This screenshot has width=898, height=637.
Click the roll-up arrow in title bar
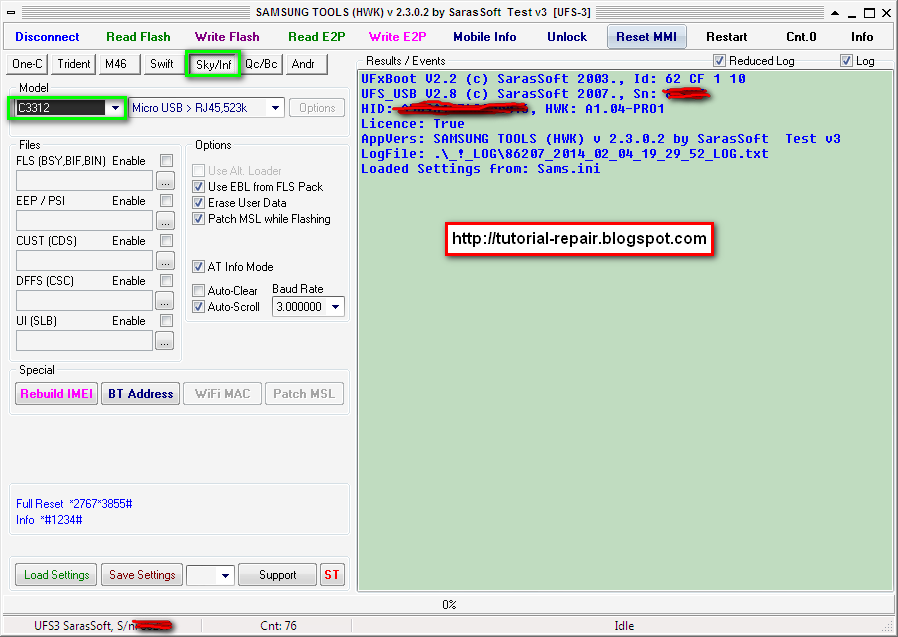(x=835, y=13)
